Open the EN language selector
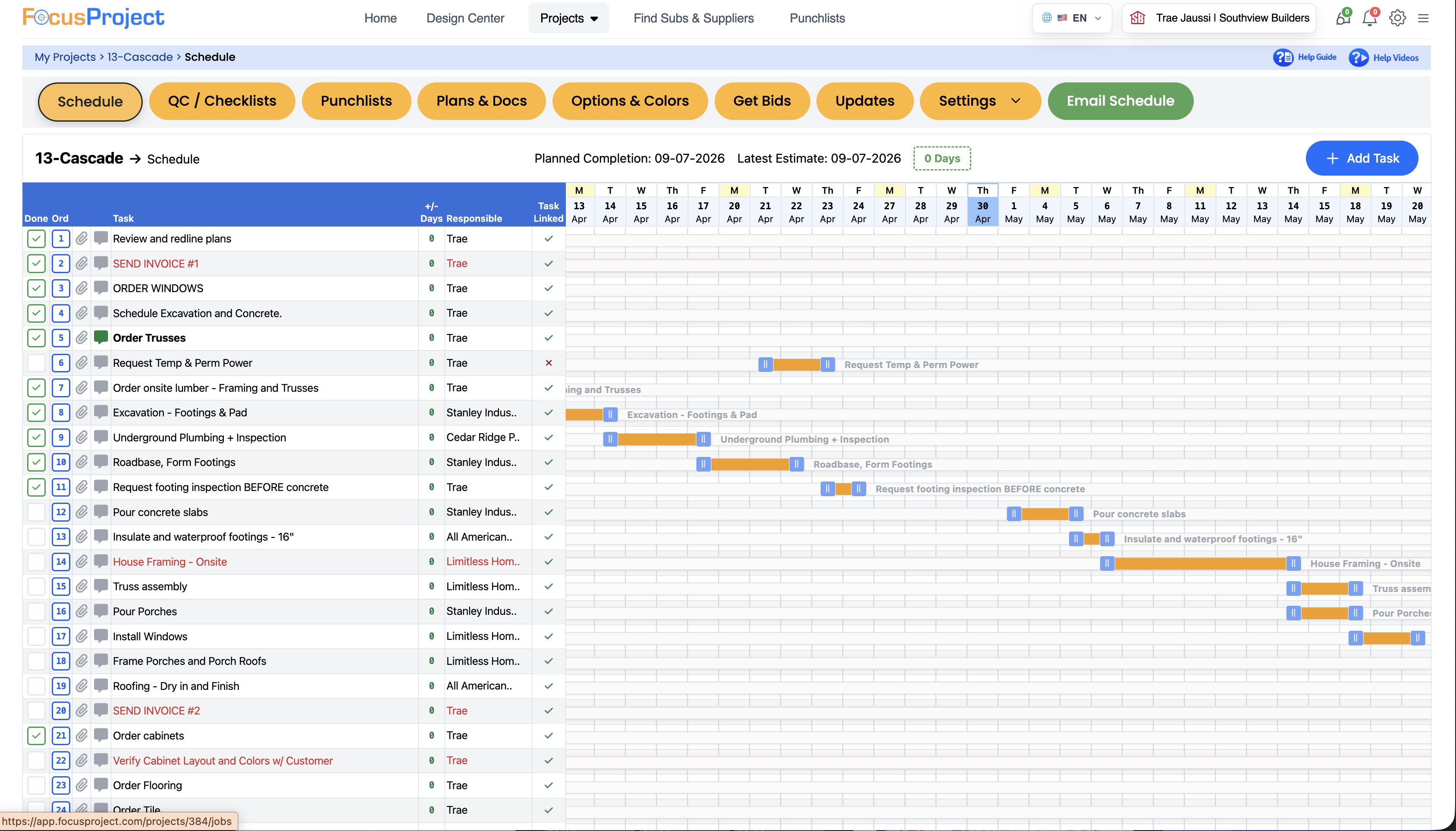Viewport: 1456px width, 831px height. (x=1072, y=18)
